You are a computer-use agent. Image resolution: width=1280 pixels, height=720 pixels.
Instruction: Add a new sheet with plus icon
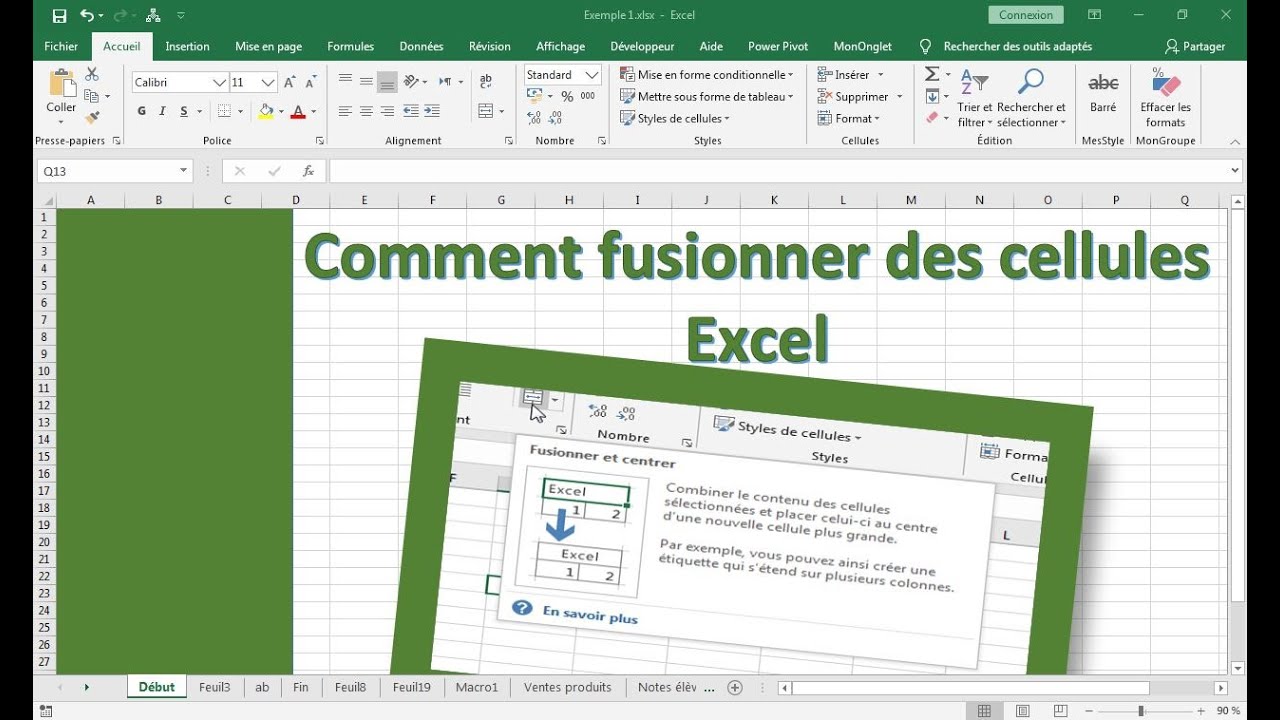click(x=735, y=687)
